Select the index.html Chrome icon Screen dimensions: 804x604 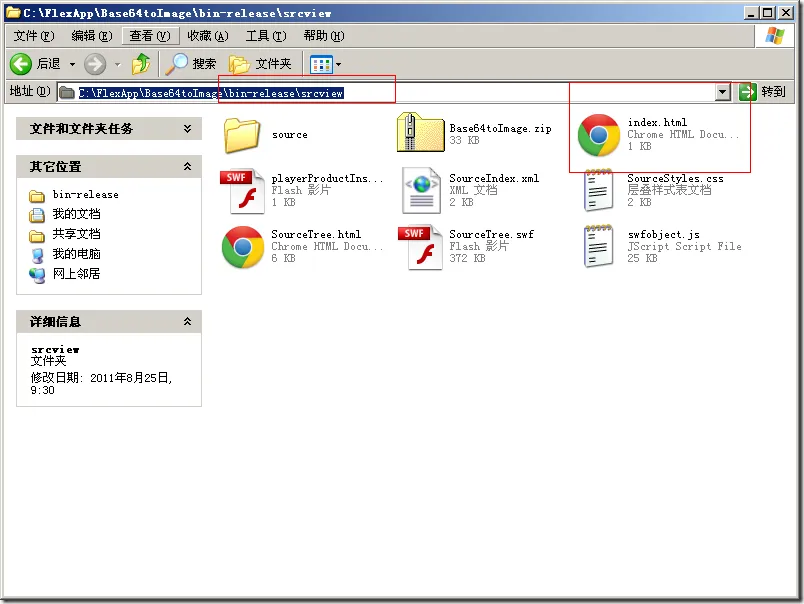click(598, 135)
